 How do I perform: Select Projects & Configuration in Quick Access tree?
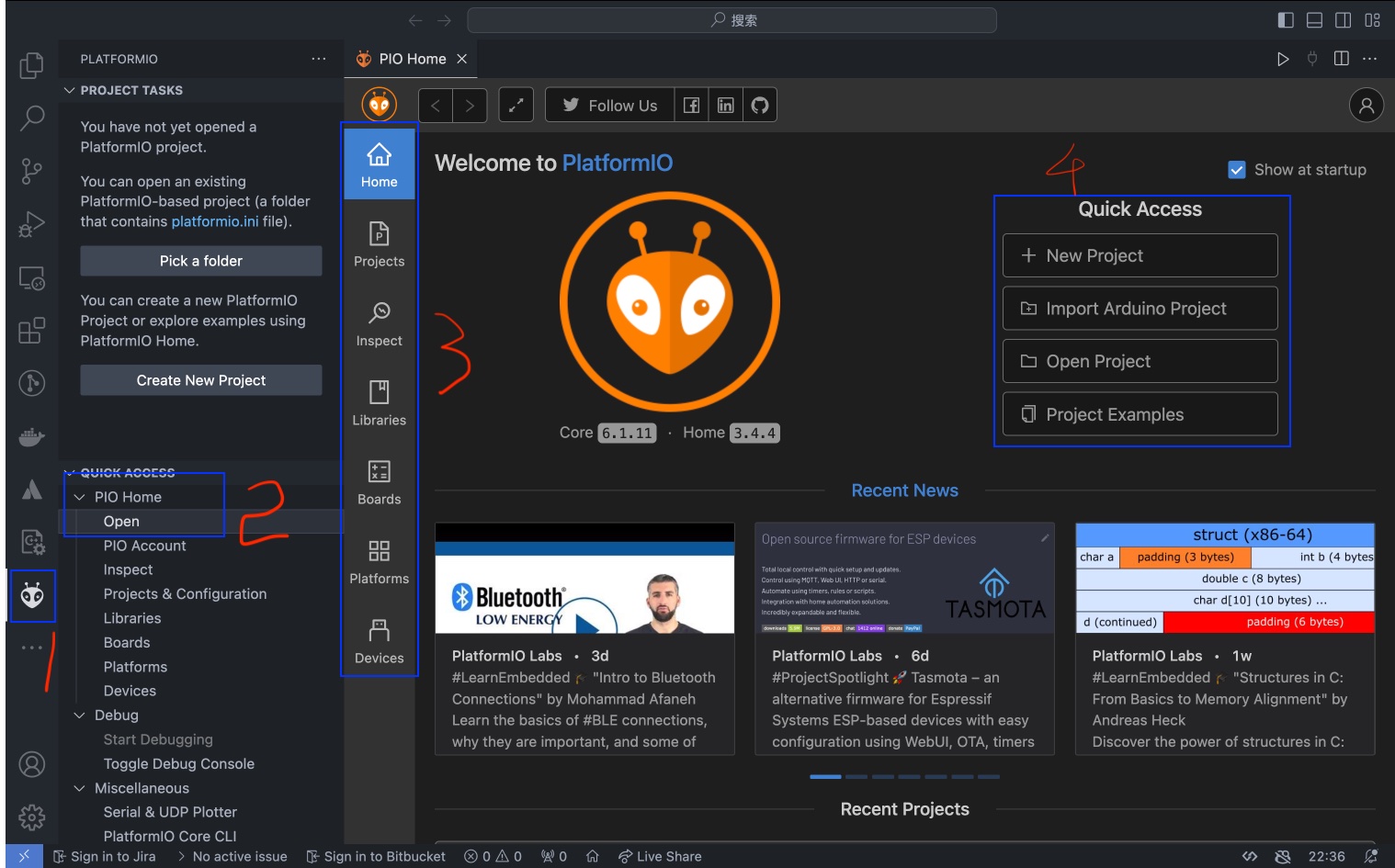(185, 594)
